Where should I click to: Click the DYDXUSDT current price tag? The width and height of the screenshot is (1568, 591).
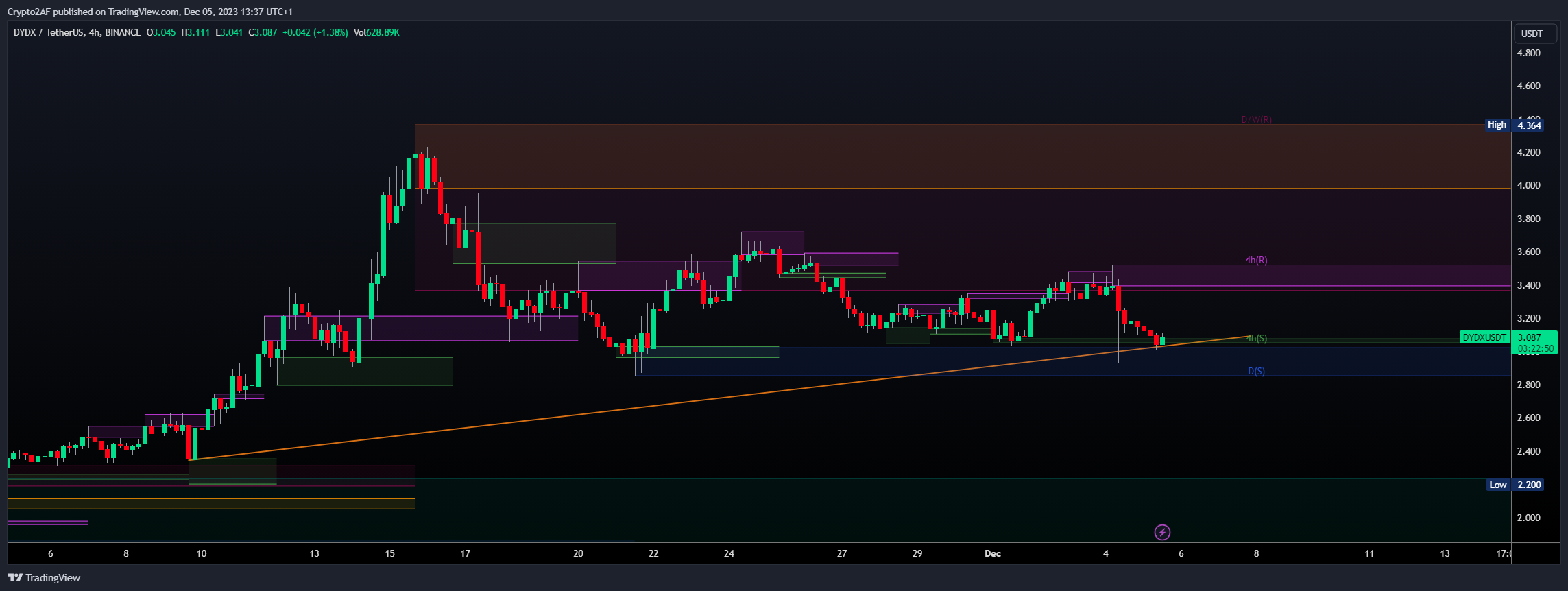click(1484, 337)
